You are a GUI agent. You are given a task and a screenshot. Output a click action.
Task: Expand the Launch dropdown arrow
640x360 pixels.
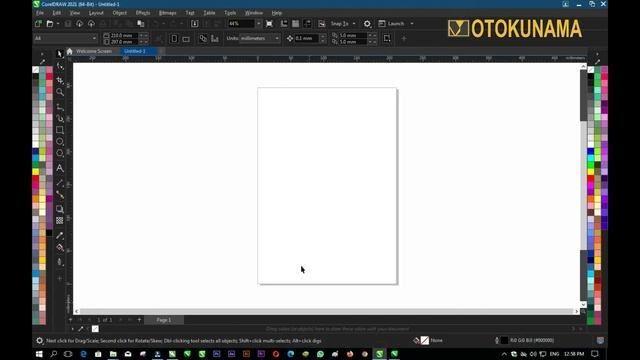412,24
